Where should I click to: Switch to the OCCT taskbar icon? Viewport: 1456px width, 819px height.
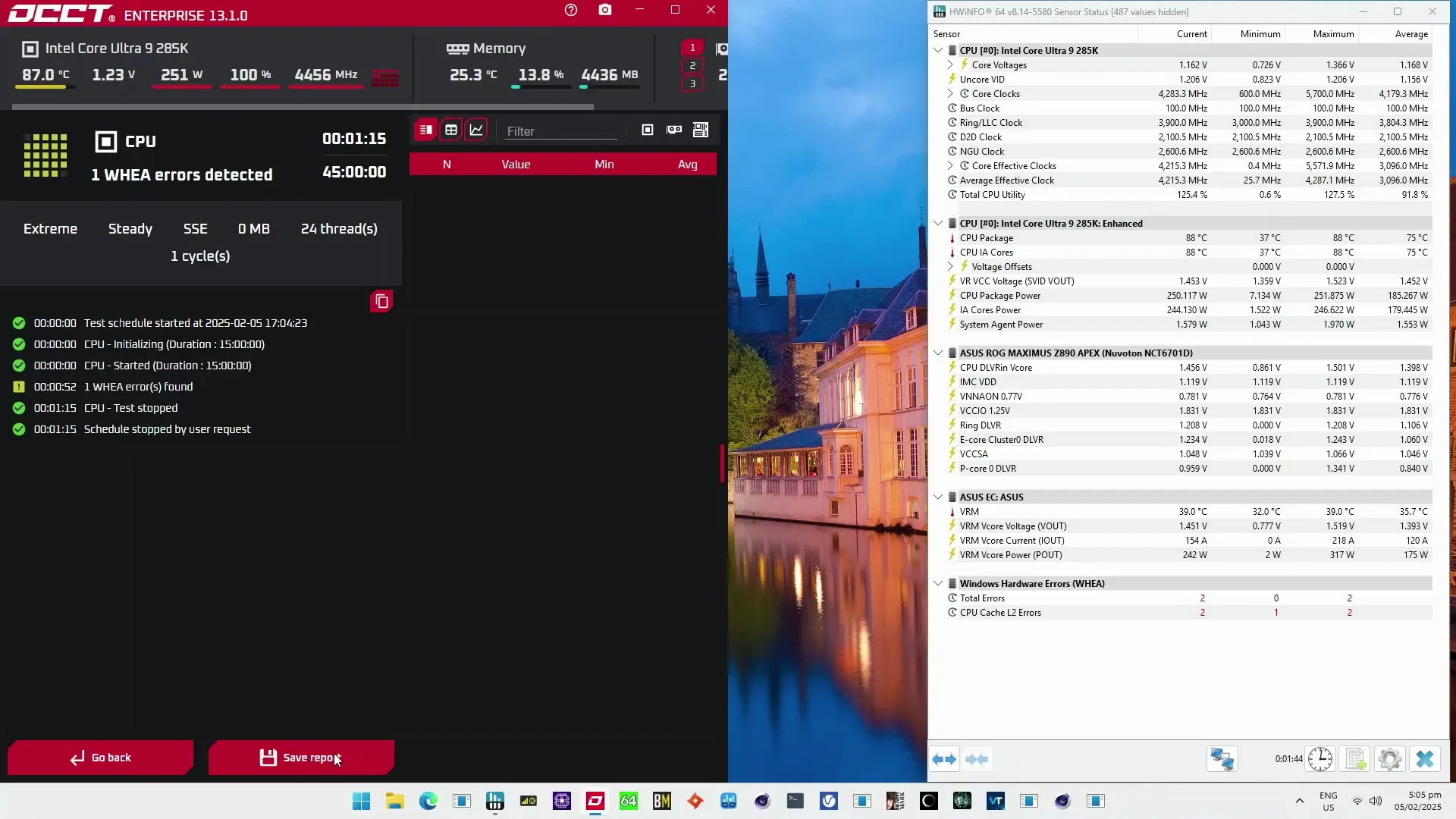coord(595,801)
